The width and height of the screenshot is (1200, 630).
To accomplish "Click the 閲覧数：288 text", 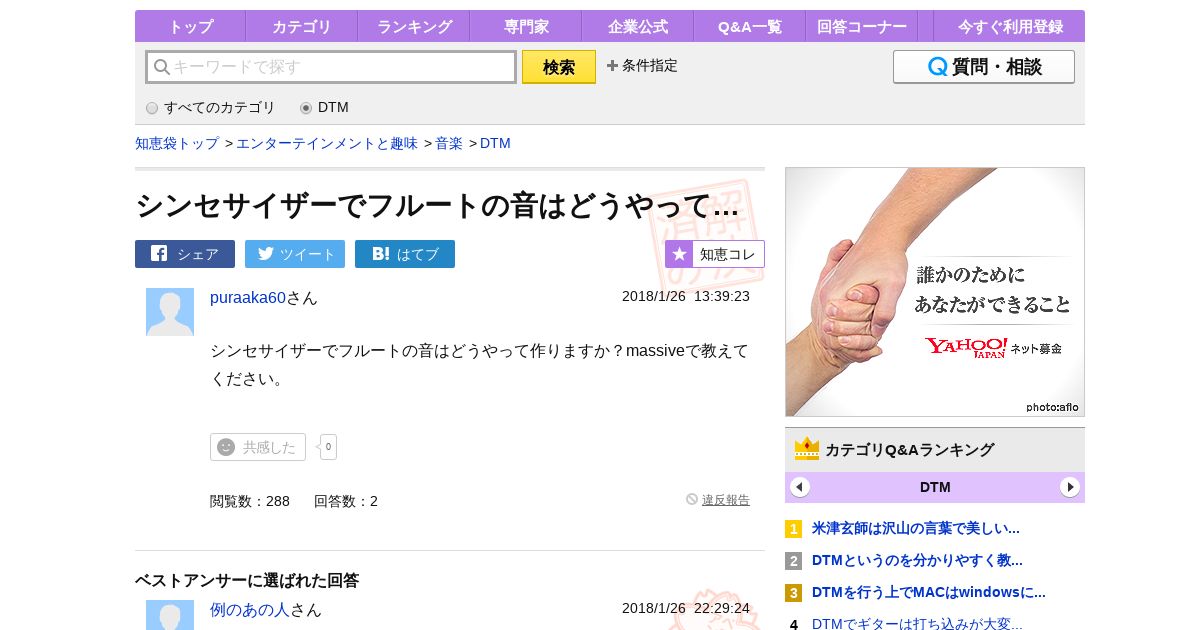I will pyautogui.click(x=250, y=501).
